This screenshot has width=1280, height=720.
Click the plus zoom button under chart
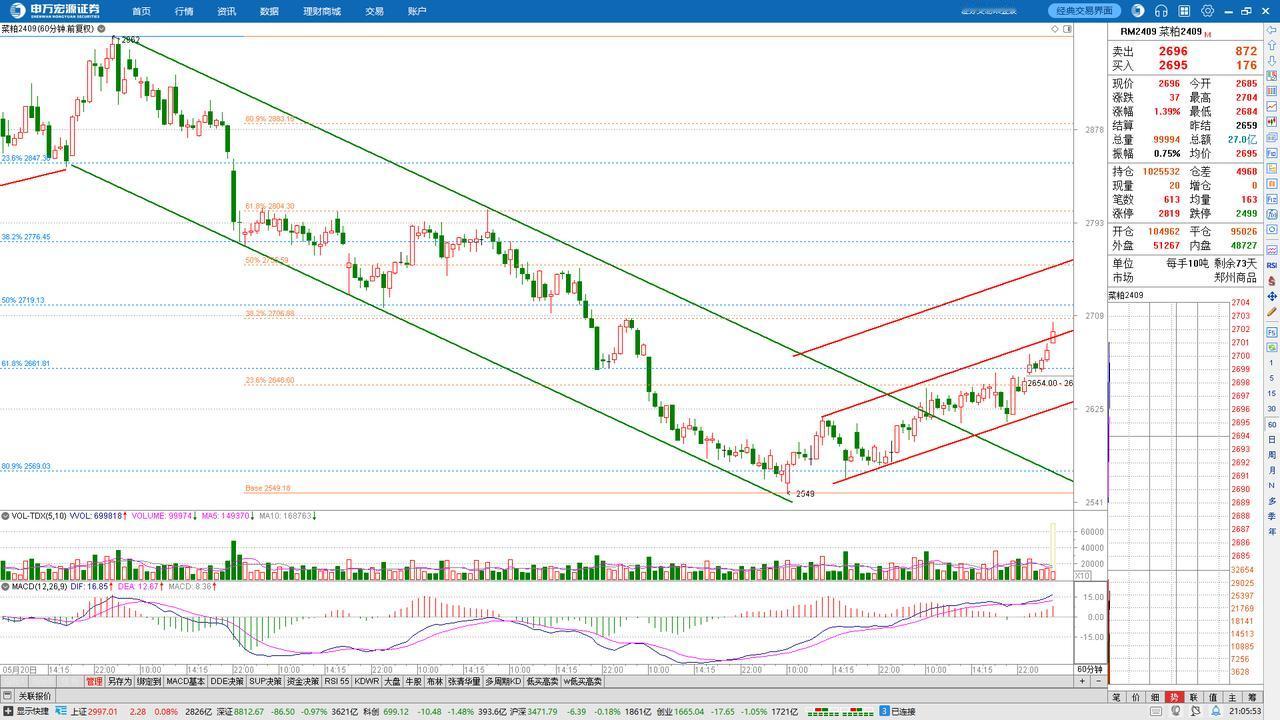(1083, 681)
